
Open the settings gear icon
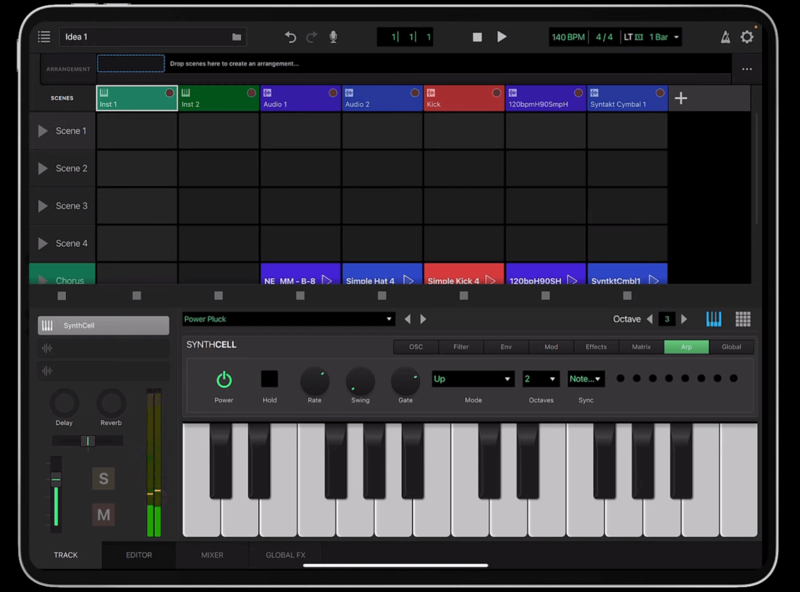747,37
